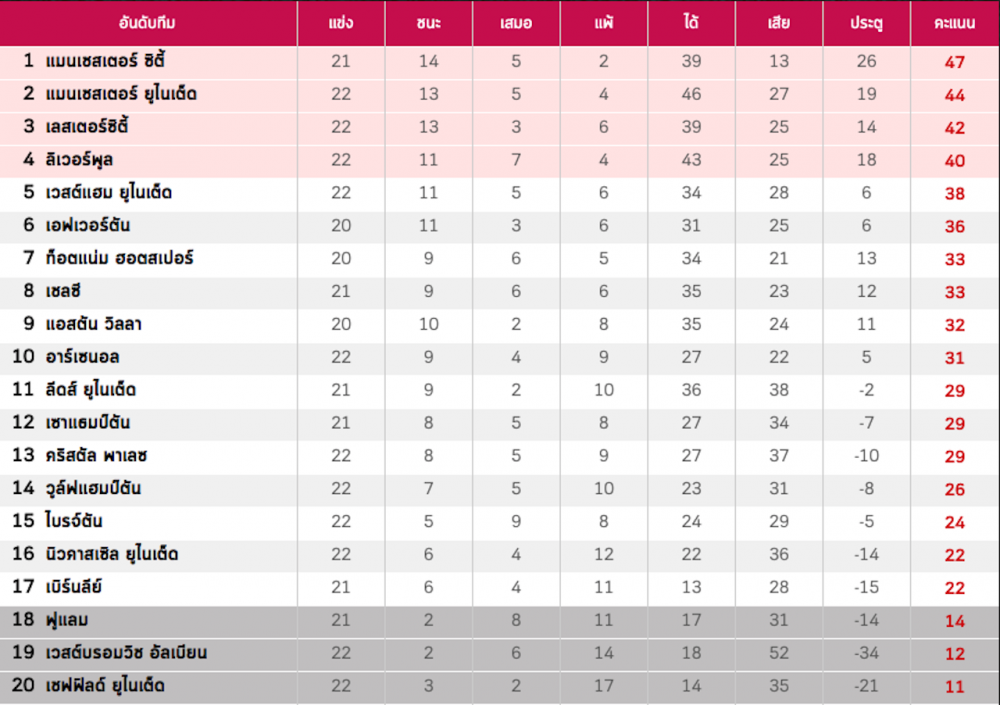Select เวสต์บรอมวิช อัลเบียน team name
Image resolution: width=1000 pixels, height=705 pixels.
coord(126,653)
